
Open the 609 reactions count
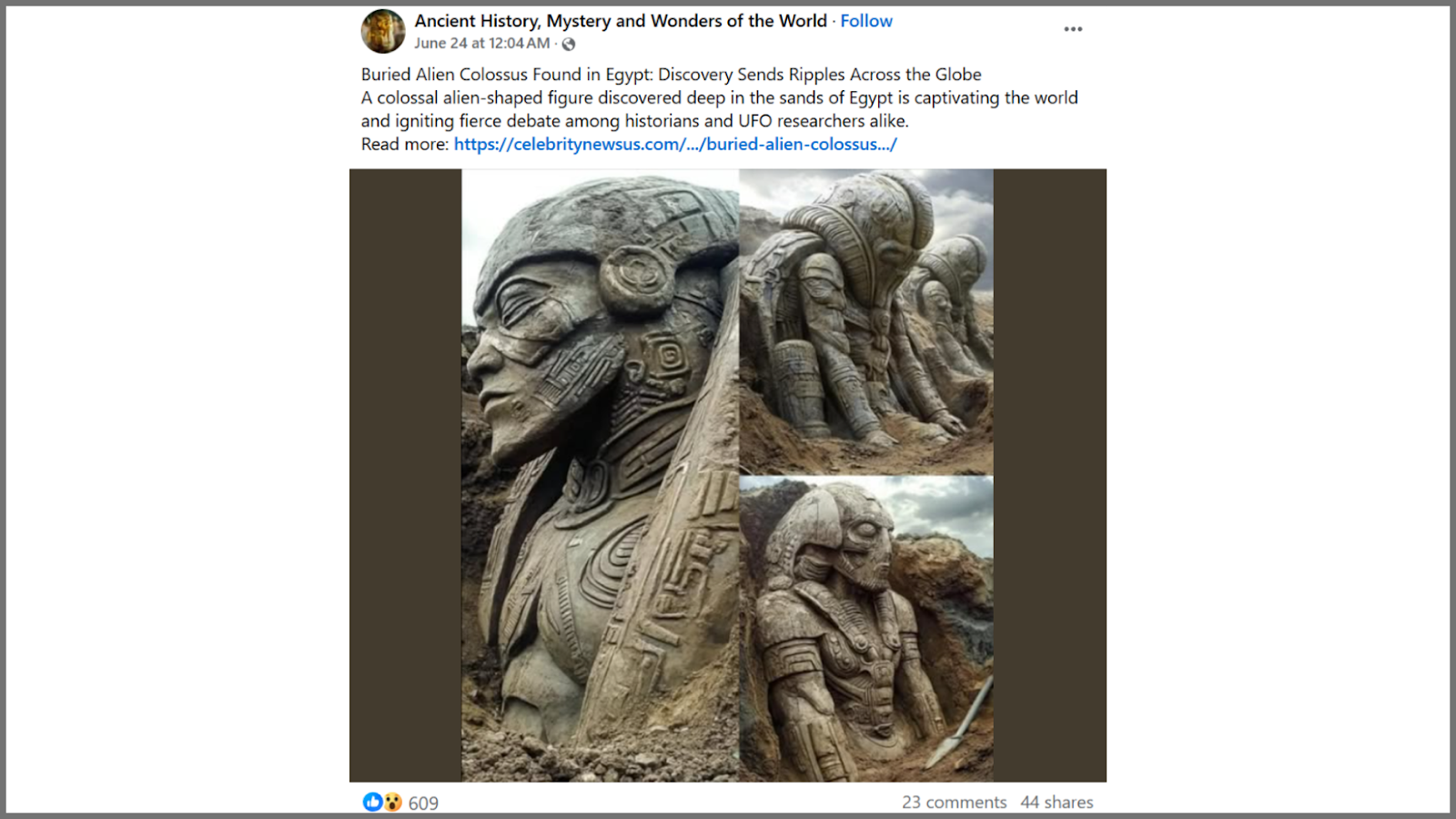click(x=423, y=803)
